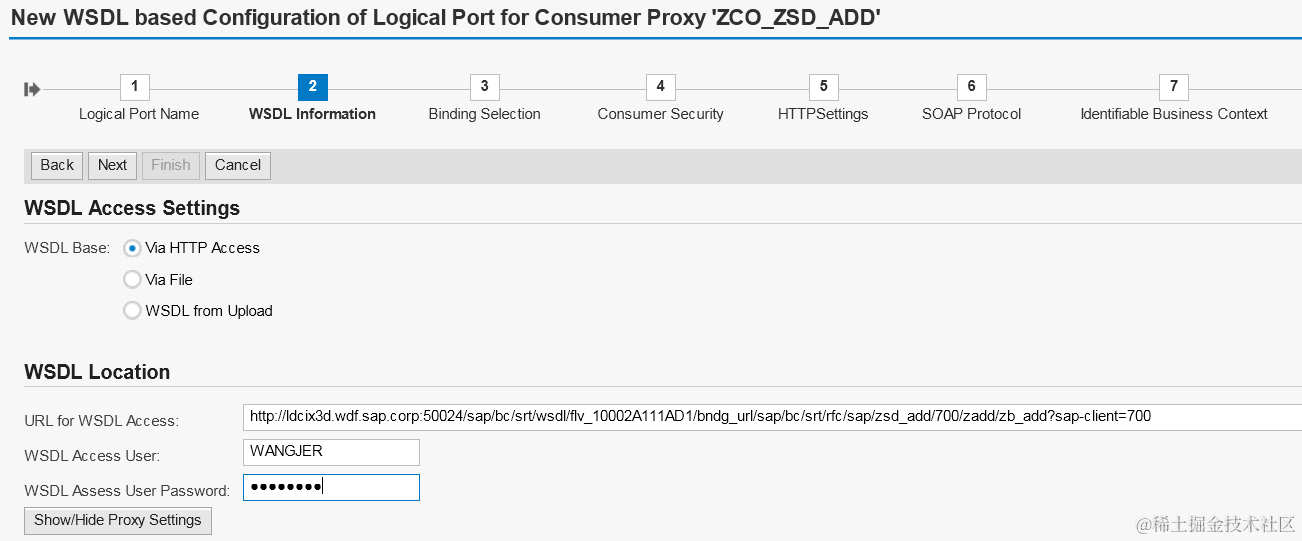Choose the Via File radio option
This screenshot has height=541, width=1302.
coord(132,280)
